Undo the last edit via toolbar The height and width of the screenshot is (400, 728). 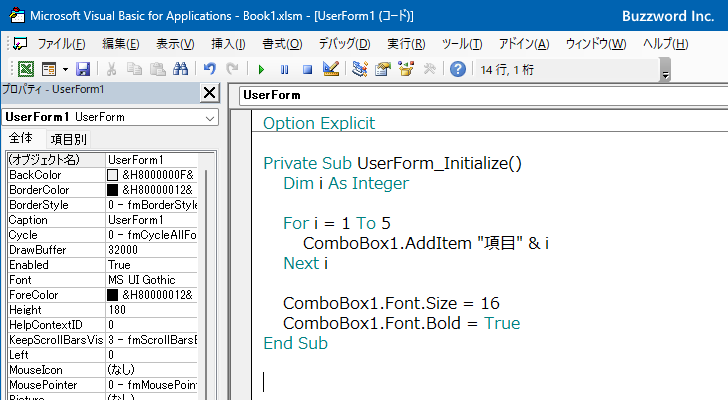point(210,69)
